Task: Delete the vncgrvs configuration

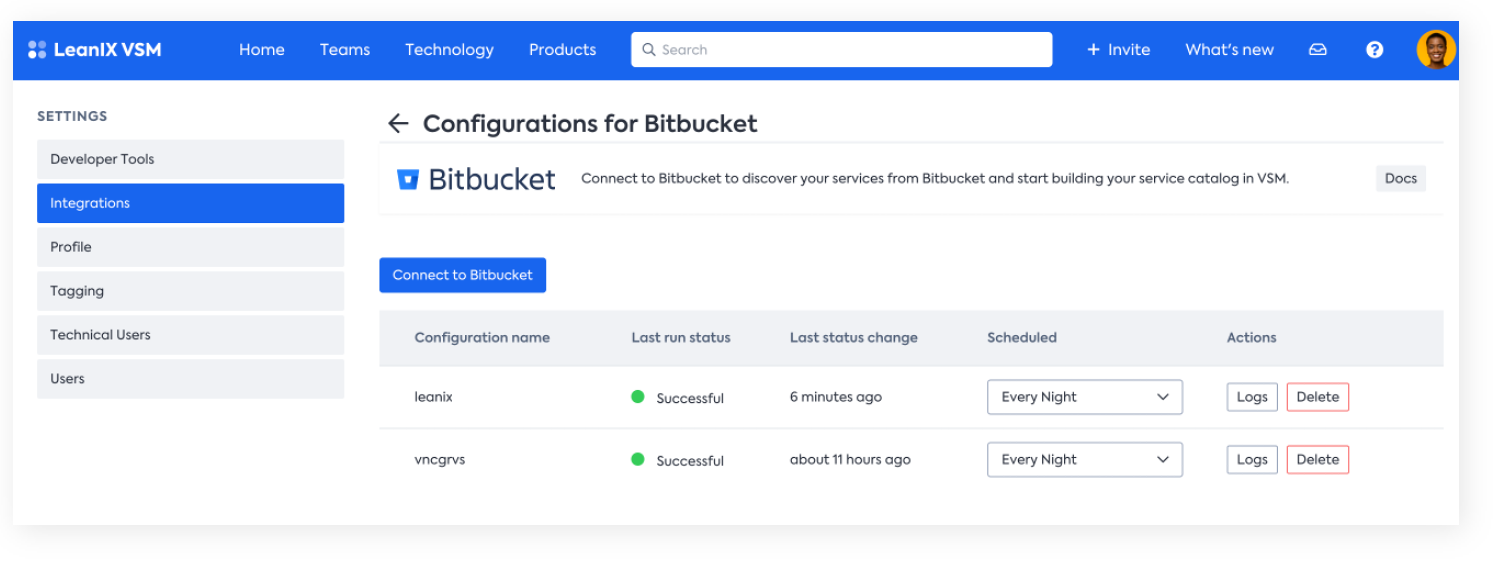Action: click(1318, 460)
